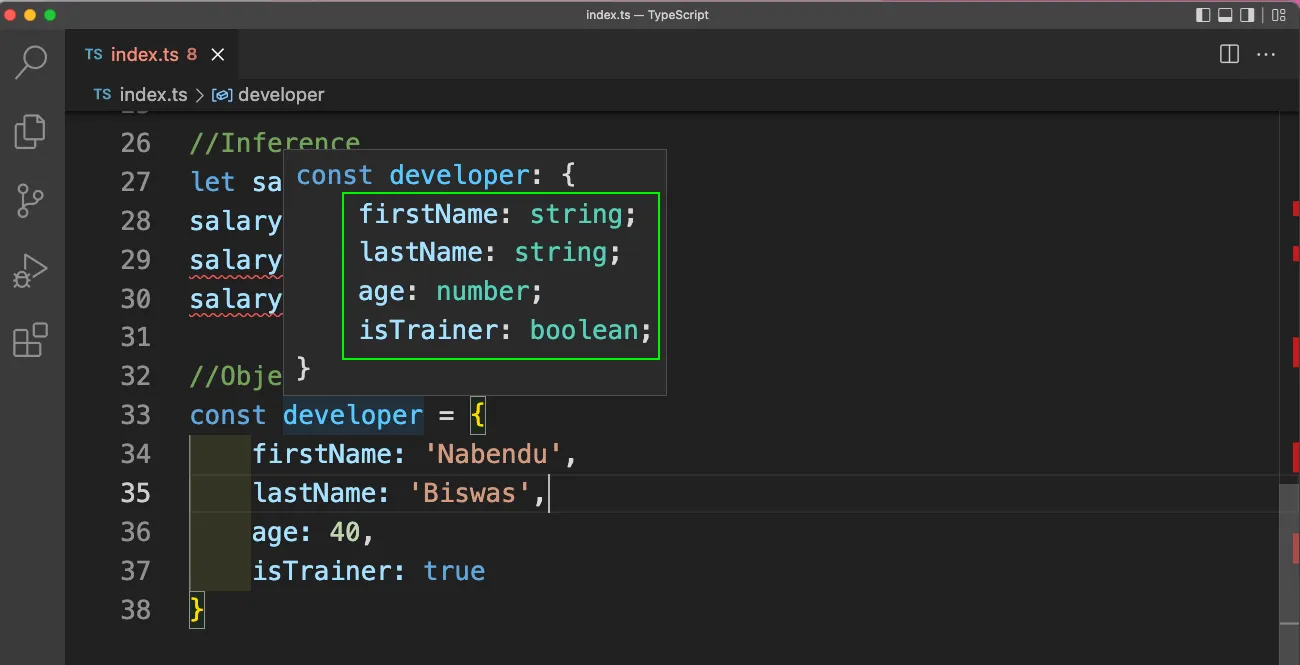Click the highlighted developer variable on line 33
The width and height of the screenshot is (1300, 665).
click(x=353, y=415)
